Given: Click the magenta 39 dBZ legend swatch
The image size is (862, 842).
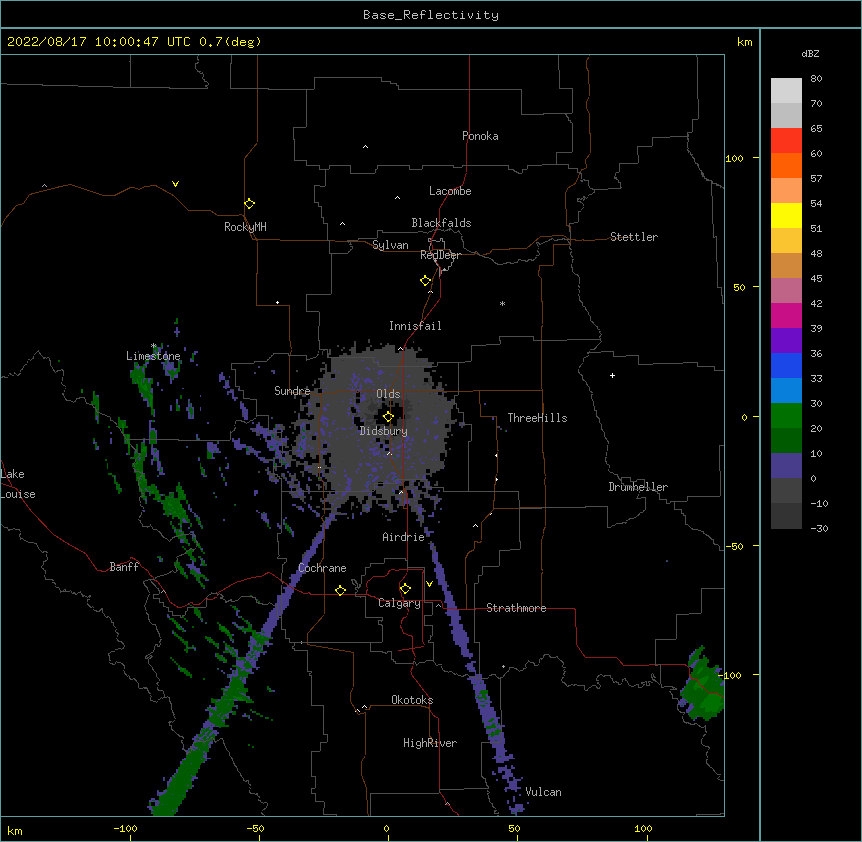Looking at the screenshot, I should pyautogui.click(x=786, y=315).
